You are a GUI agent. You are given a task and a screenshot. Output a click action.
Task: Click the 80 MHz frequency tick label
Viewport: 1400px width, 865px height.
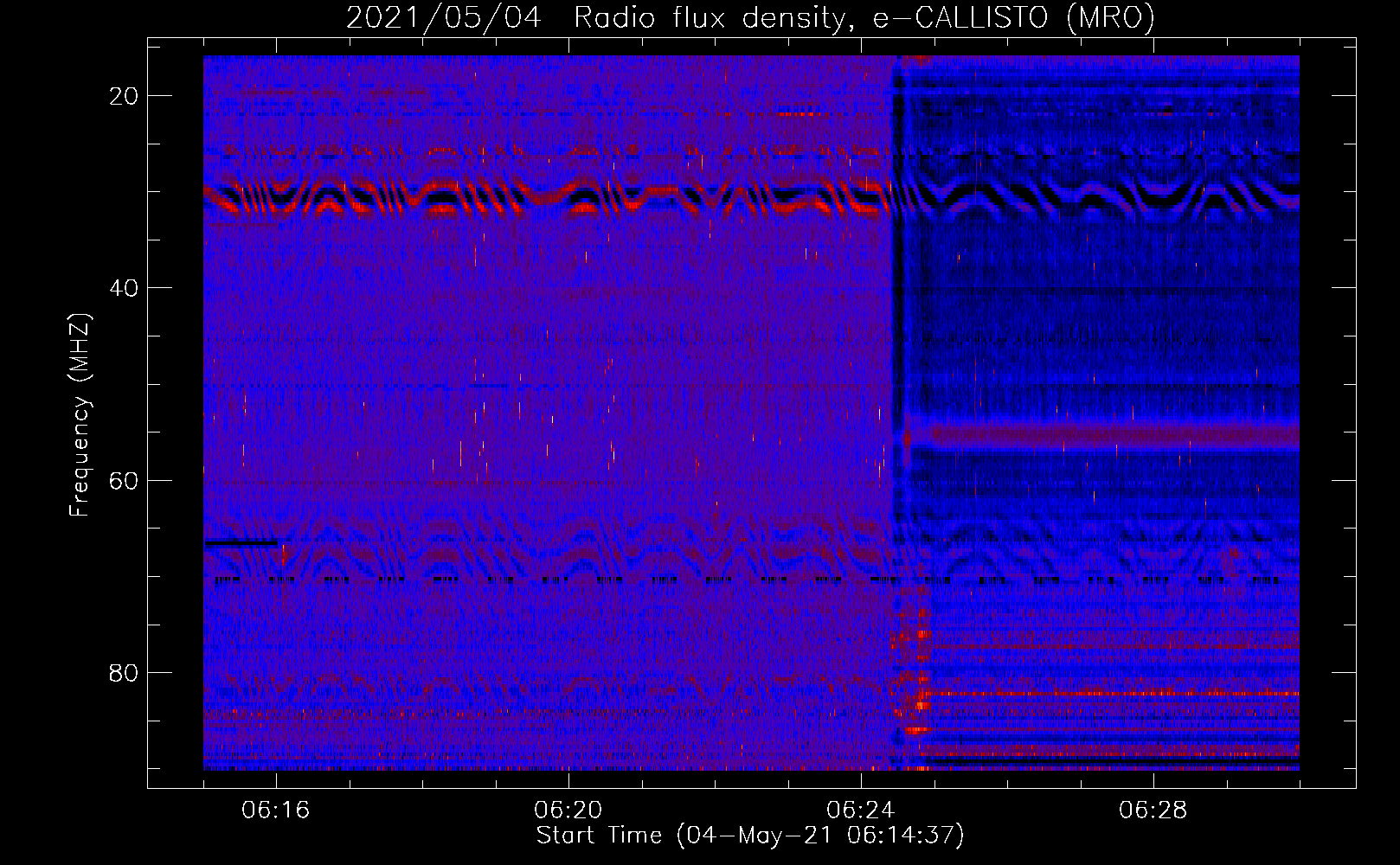124,673
